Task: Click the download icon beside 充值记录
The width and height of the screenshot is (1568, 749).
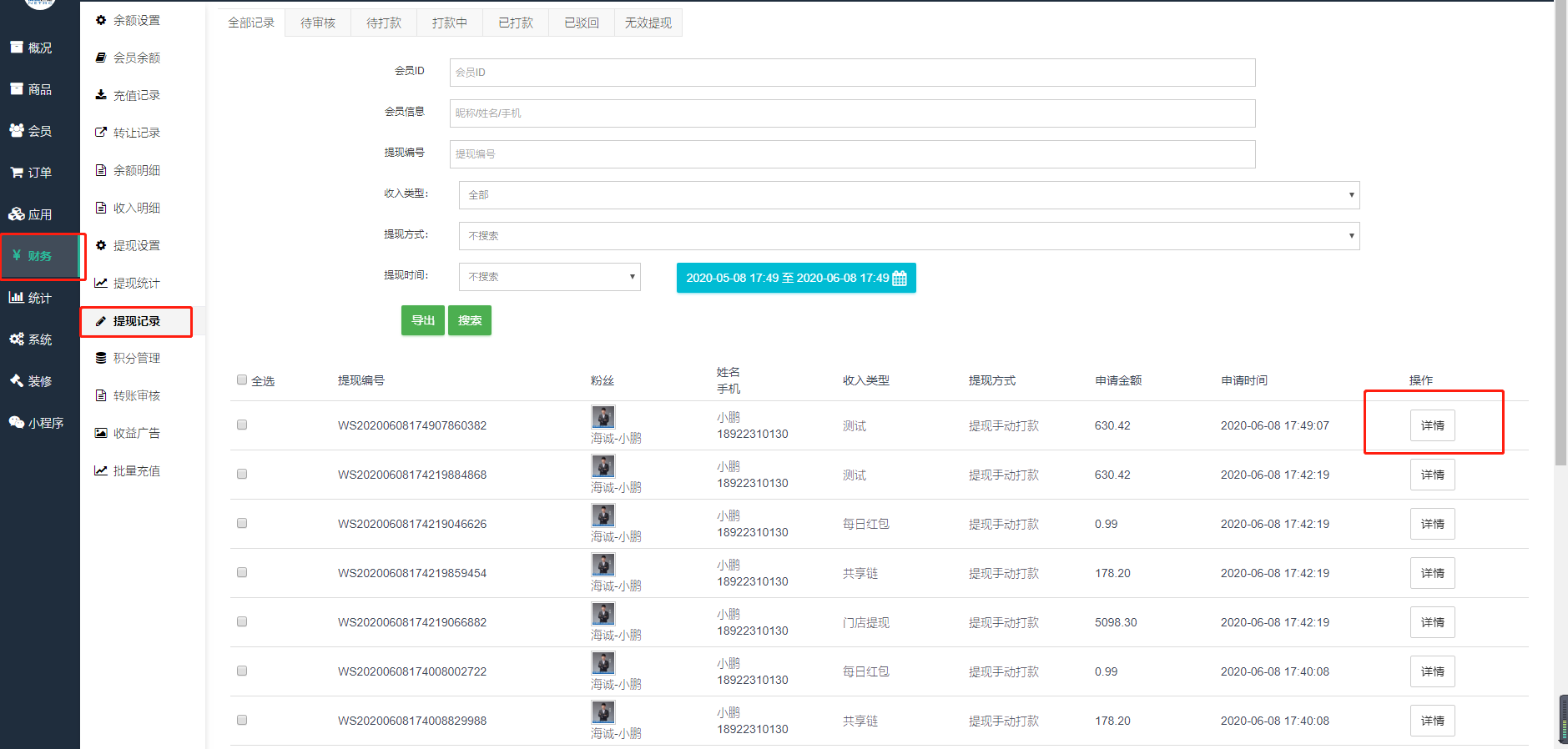Action: click(101, 95)
